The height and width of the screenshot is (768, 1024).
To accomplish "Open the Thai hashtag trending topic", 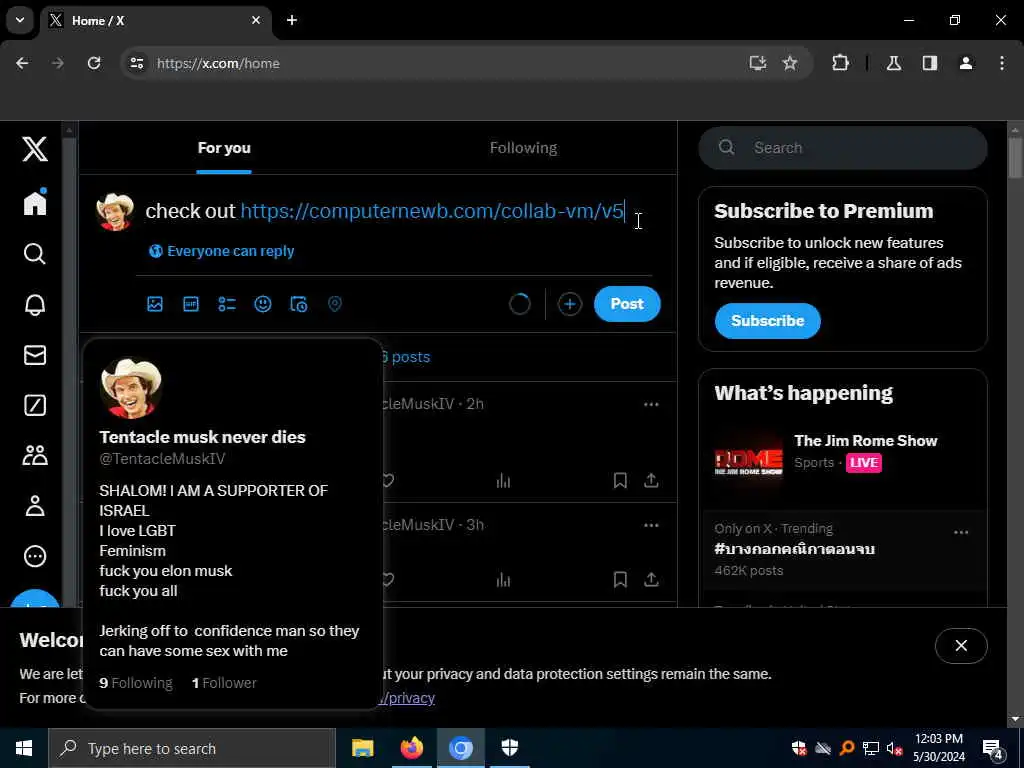I will pyautogui.click(x=794, y=549).
